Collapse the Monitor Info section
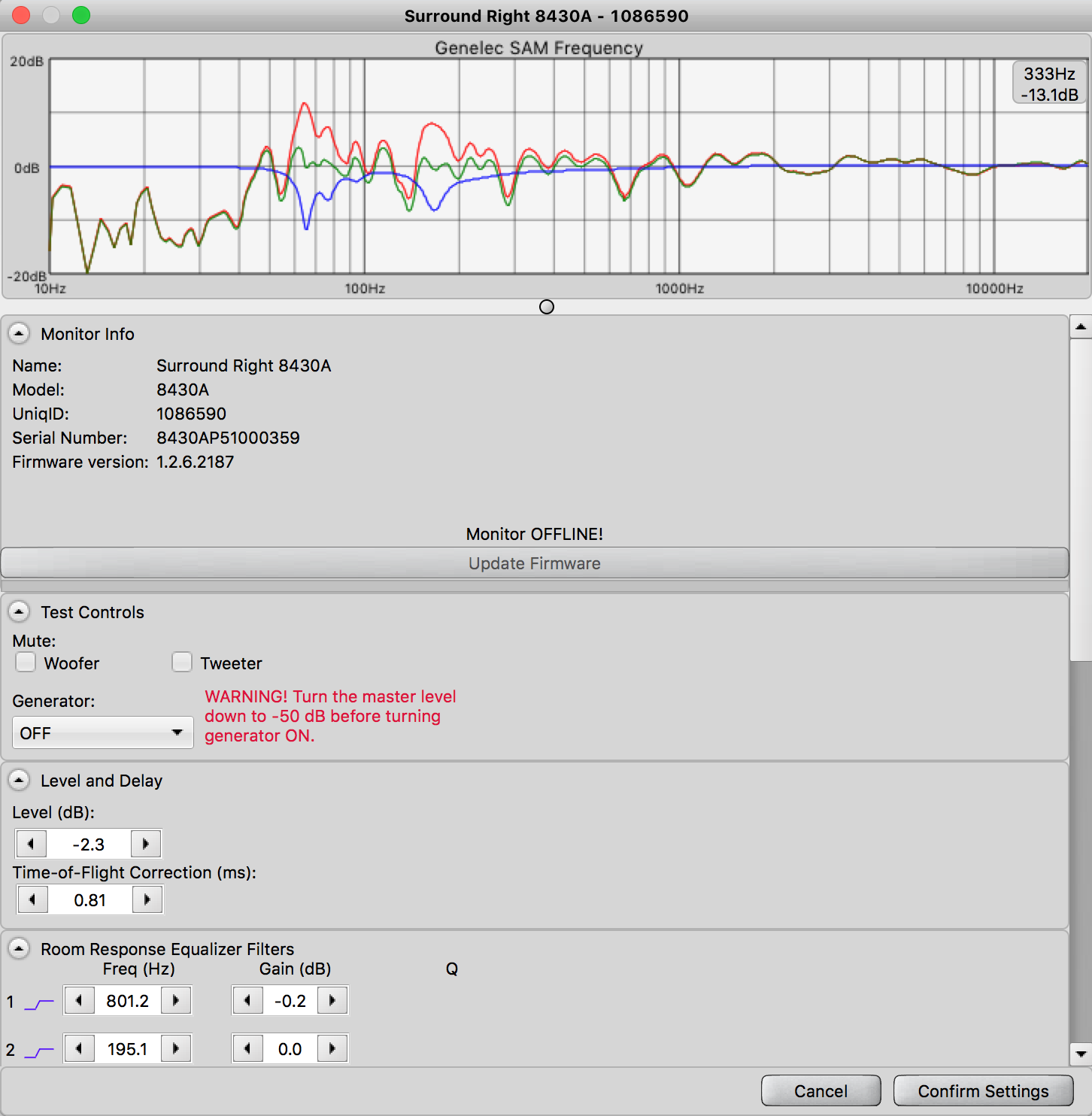Viewport: 1092px width, 1116px height. click(19, 334)
